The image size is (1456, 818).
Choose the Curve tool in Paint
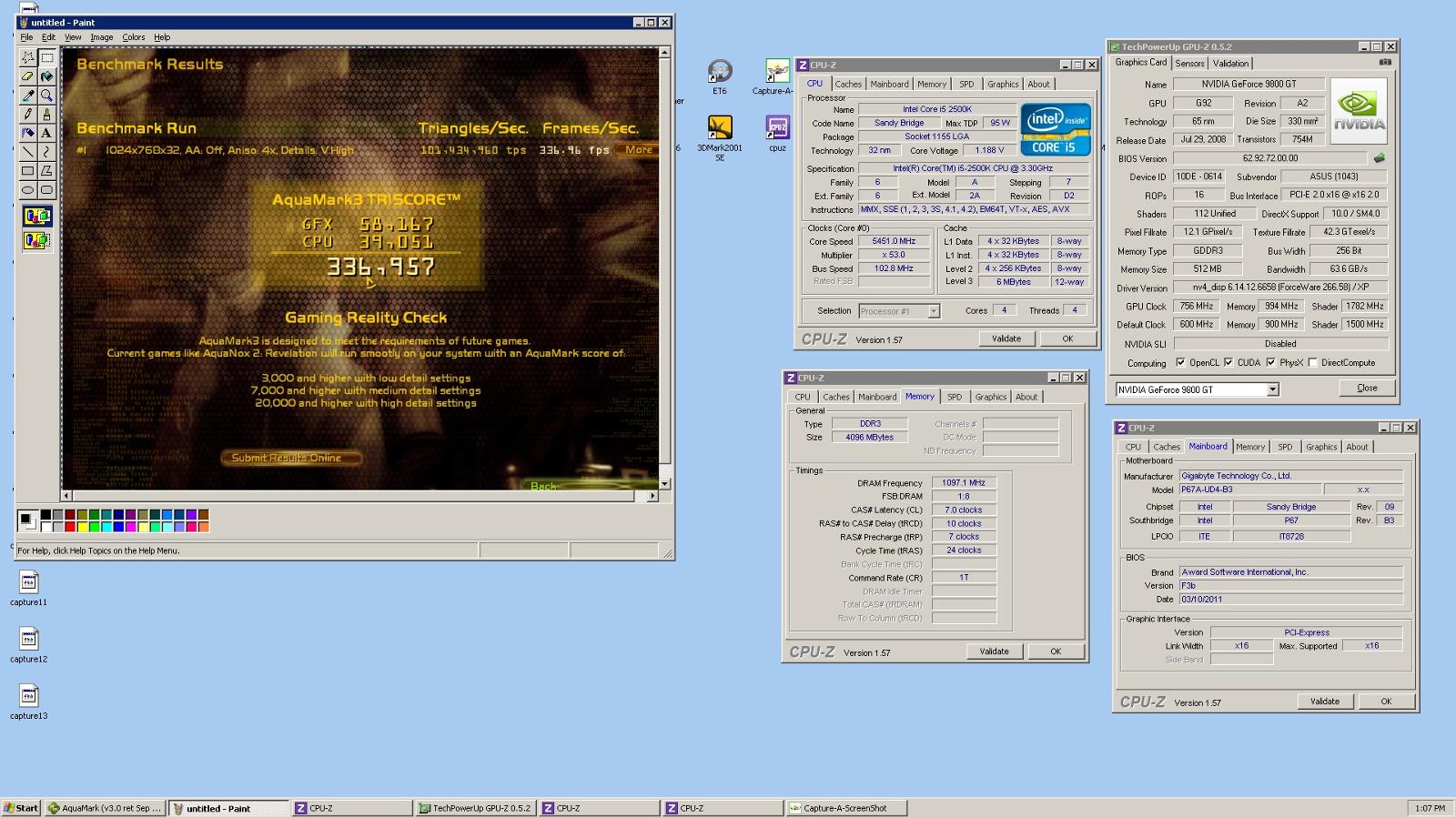(x=46, y=152)
